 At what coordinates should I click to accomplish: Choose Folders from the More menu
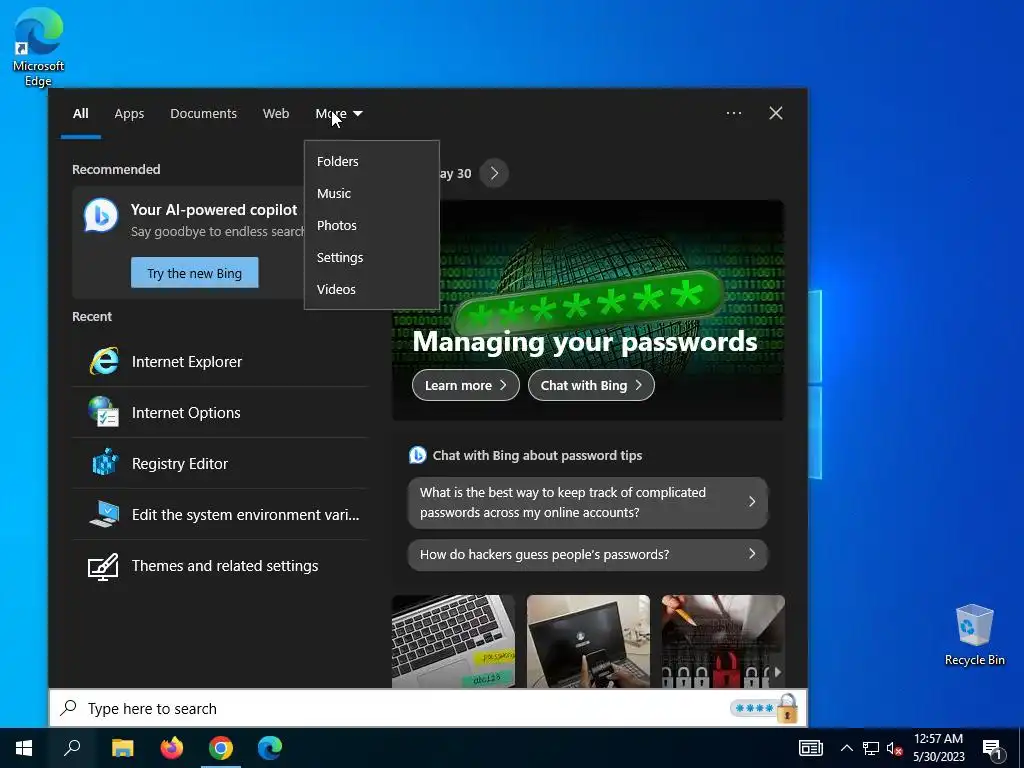coord(372,161)
